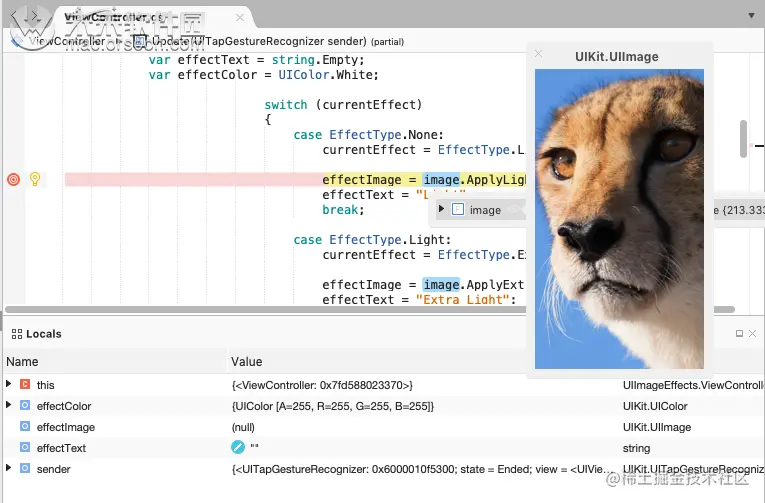
Task: Close the Locals panel
Action: (752, 333)
